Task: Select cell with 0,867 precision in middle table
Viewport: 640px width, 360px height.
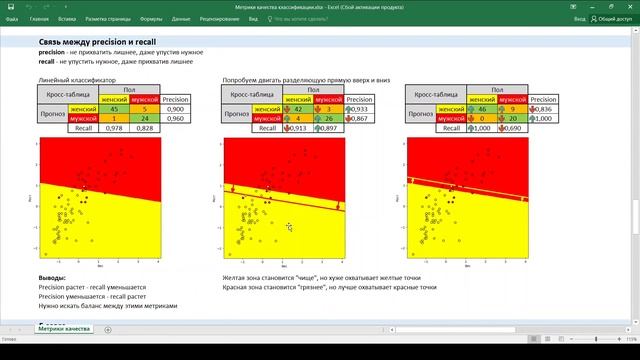Action: point(359,118)
